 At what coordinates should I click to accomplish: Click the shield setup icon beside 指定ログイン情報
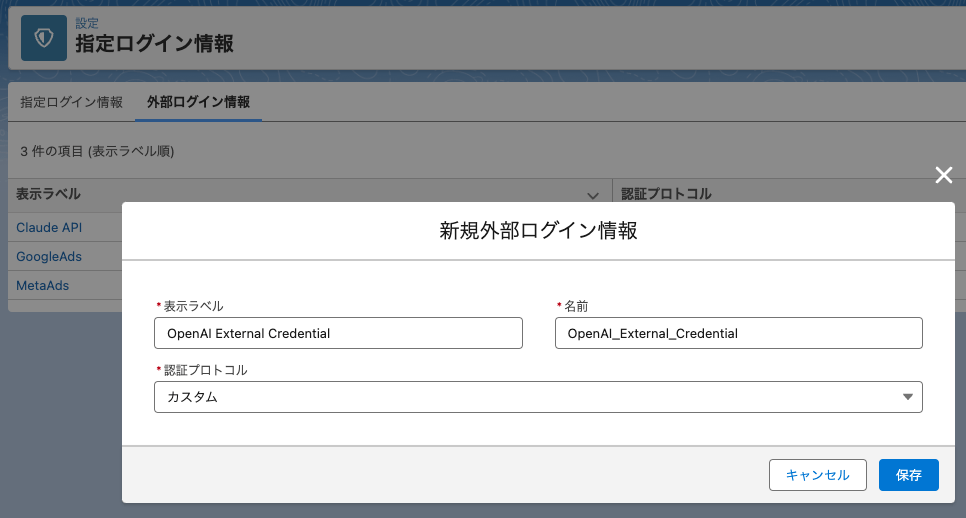(x=44, y=38)
